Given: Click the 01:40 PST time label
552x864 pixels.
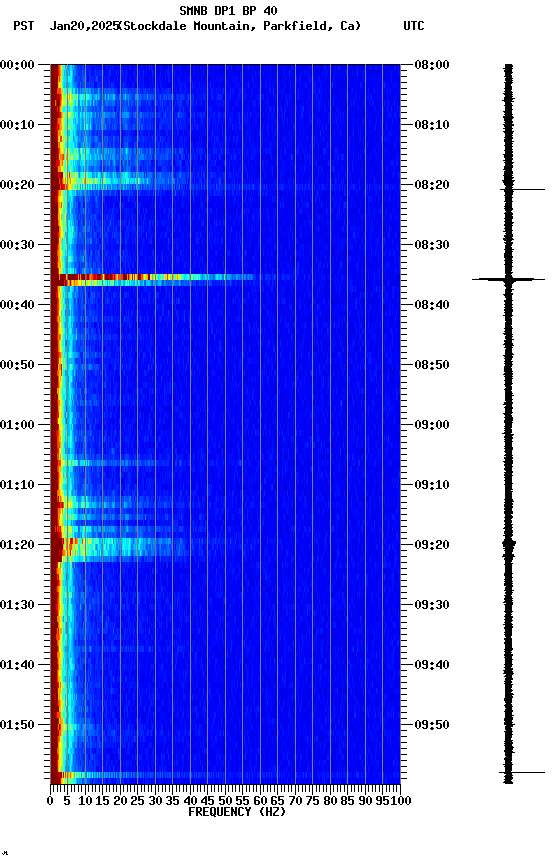Looking at the screenshot, I should 17,665.
